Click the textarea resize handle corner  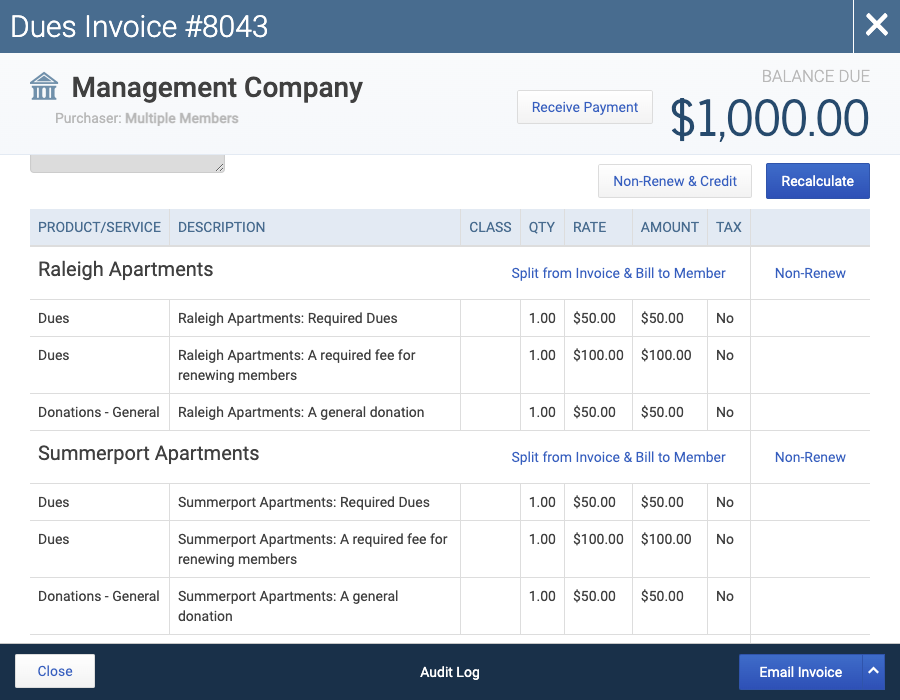pos(219,167)
